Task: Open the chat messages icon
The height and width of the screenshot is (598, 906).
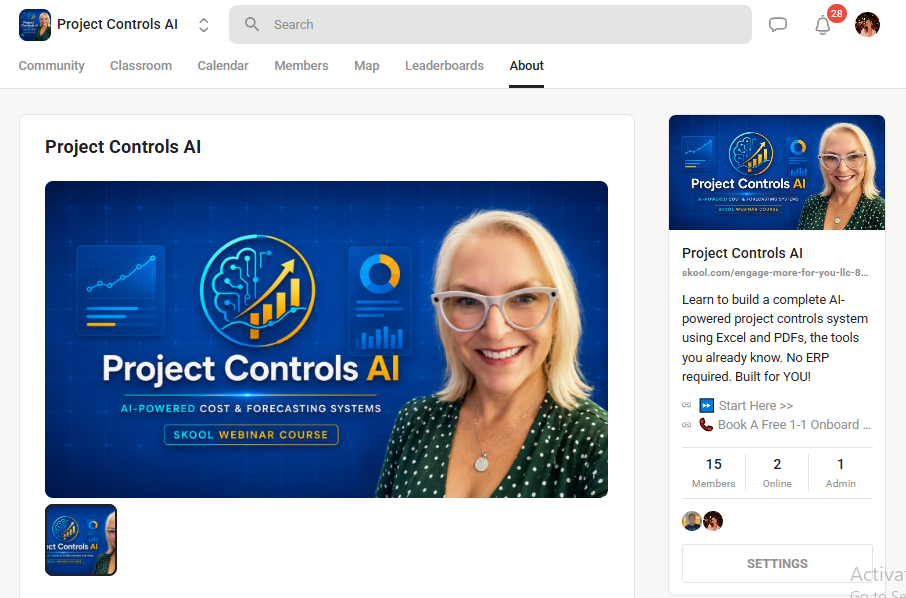Action: (x=778, y=24)
